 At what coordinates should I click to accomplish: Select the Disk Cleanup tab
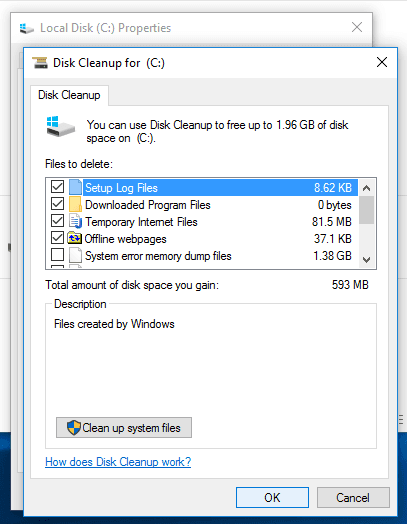(x=69, y=95)
